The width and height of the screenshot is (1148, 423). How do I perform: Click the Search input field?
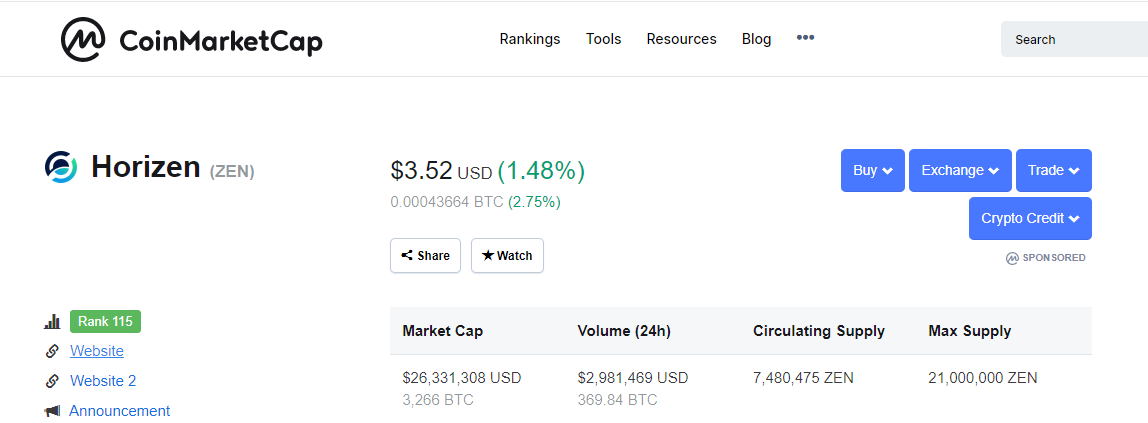(x=1075, y=40)
